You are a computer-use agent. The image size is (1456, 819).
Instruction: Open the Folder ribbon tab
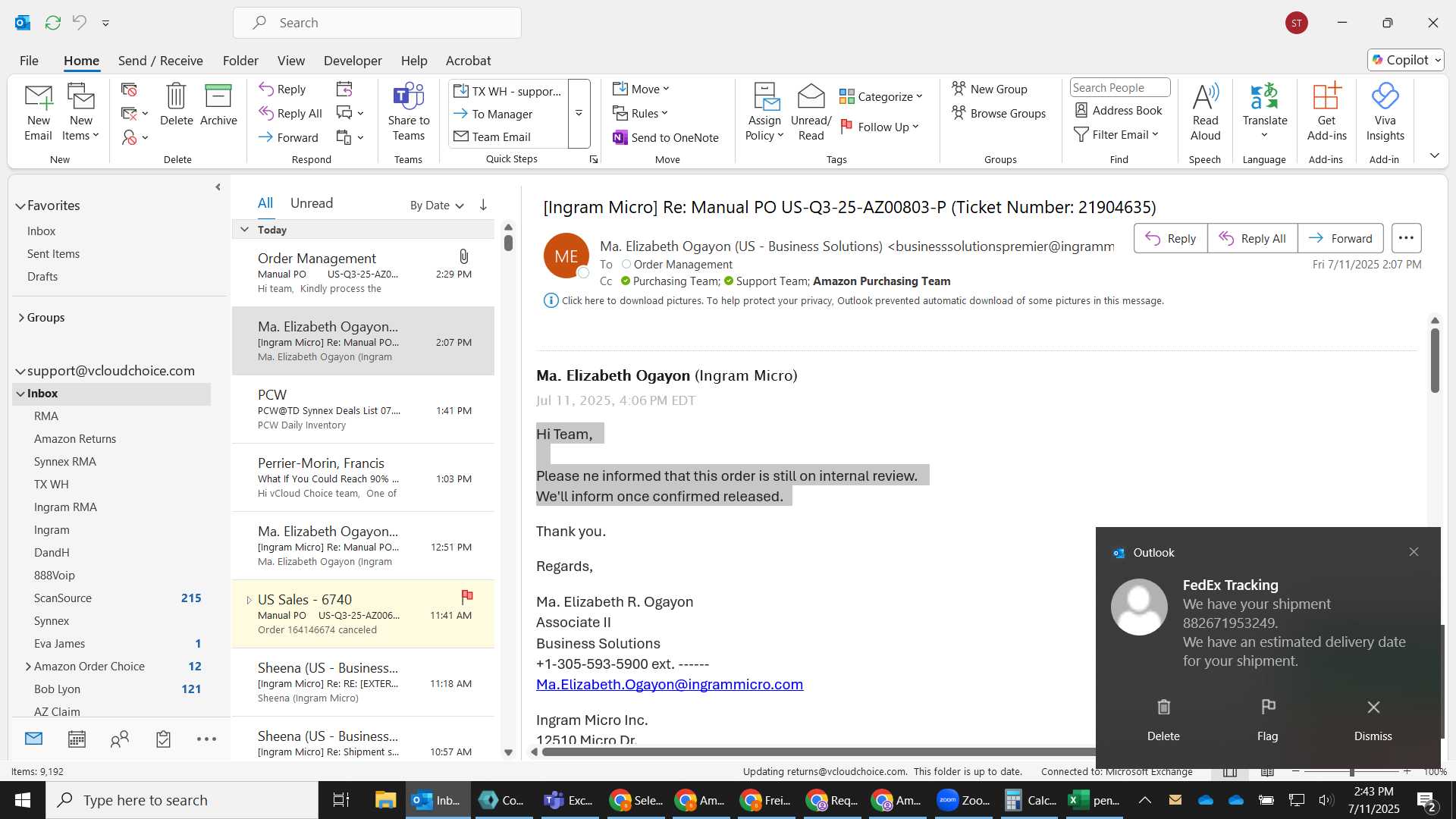coord(240,61)
